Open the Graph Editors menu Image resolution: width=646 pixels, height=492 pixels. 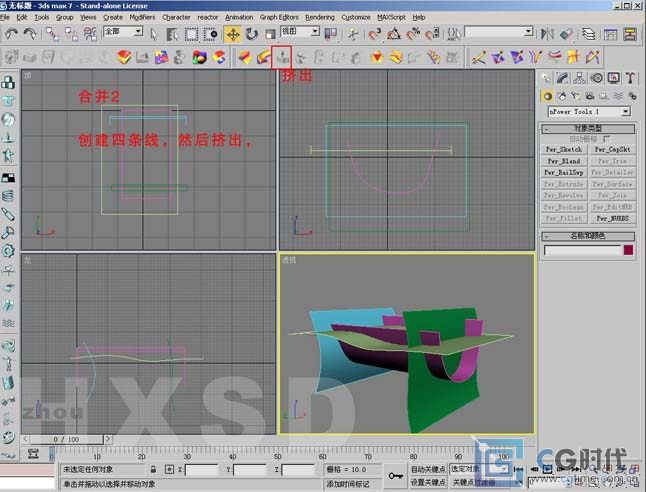[279, 17]
